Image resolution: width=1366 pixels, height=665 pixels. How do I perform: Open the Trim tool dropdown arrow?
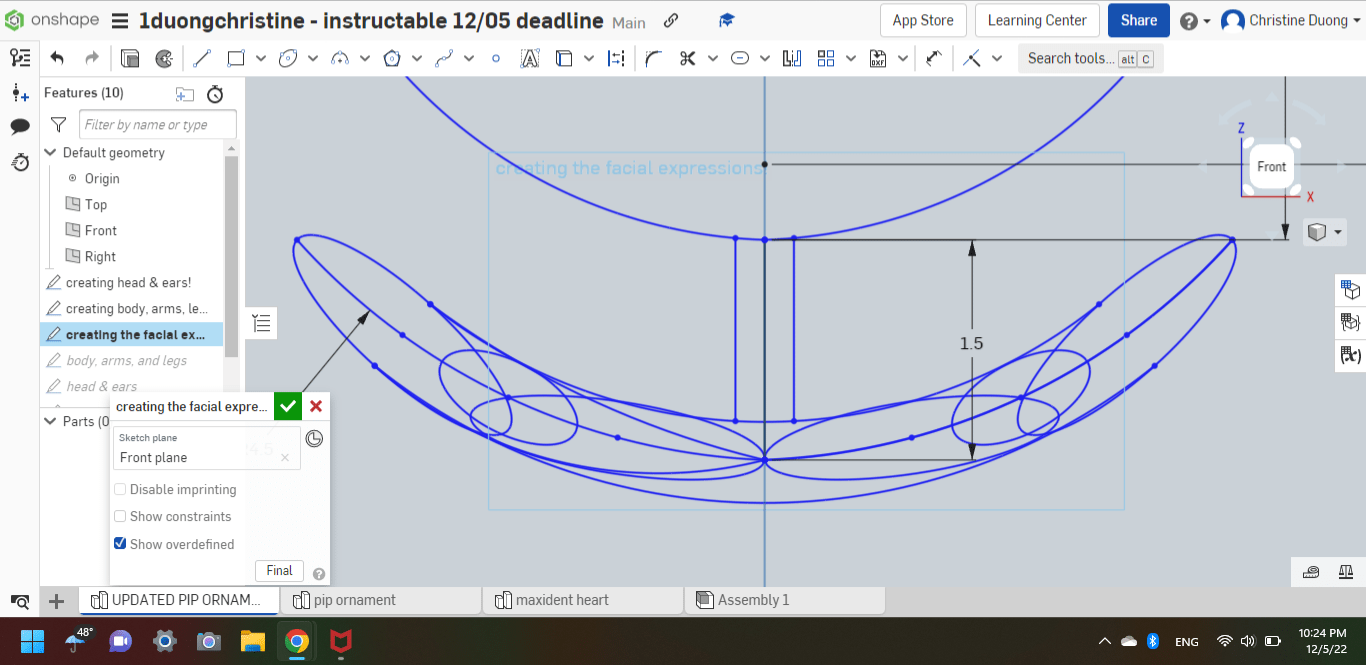pos(713,58)
